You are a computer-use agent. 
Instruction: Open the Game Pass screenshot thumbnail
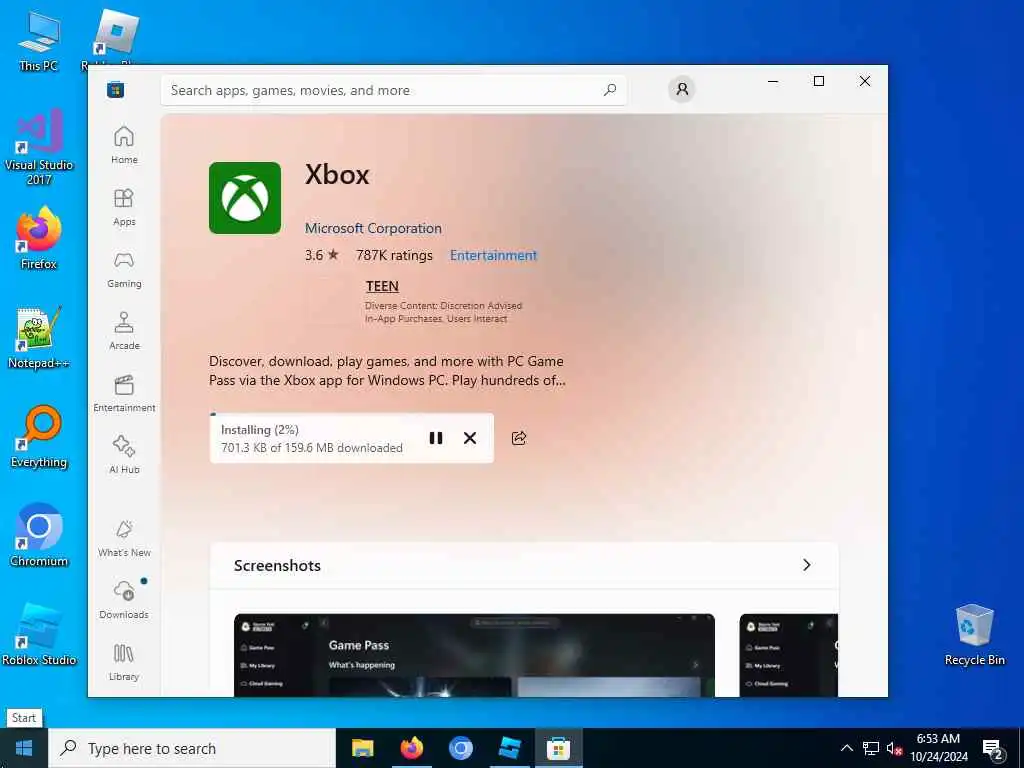[x=474, y=655]
